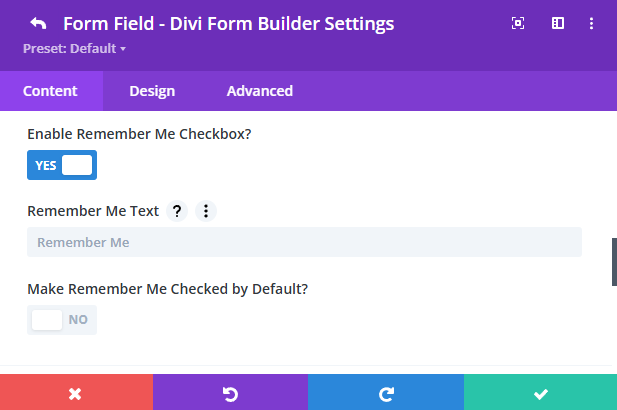Redo the last settings change

coord(385,393)
